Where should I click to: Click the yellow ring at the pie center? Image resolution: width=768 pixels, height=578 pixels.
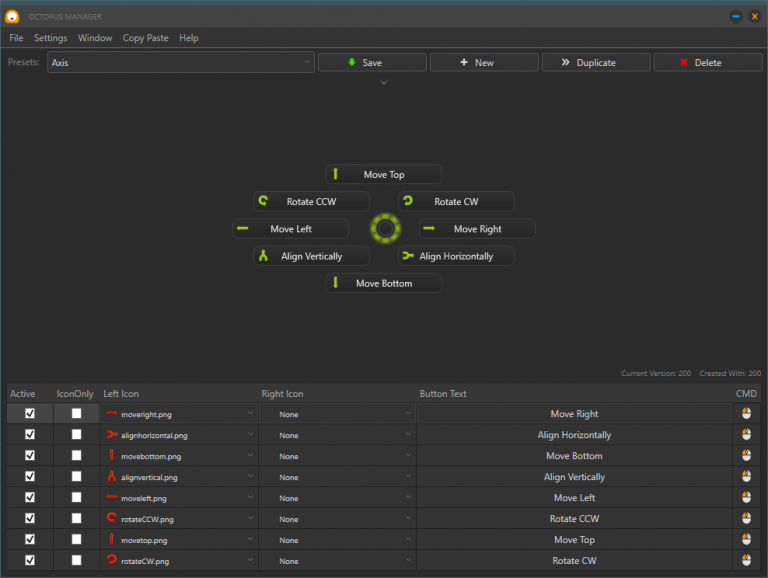point(385,229)
